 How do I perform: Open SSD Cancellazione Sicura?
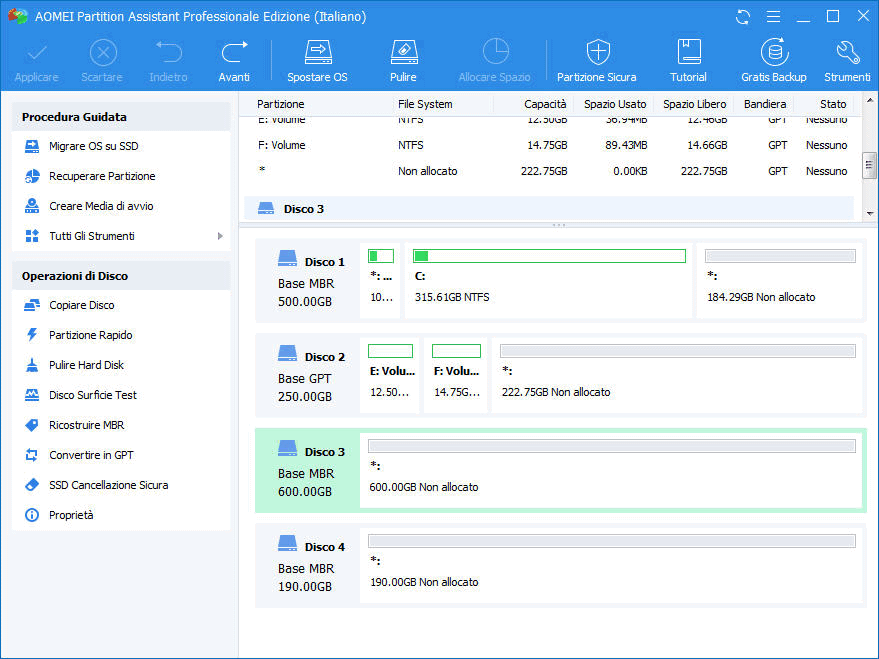tap(108, 485)
